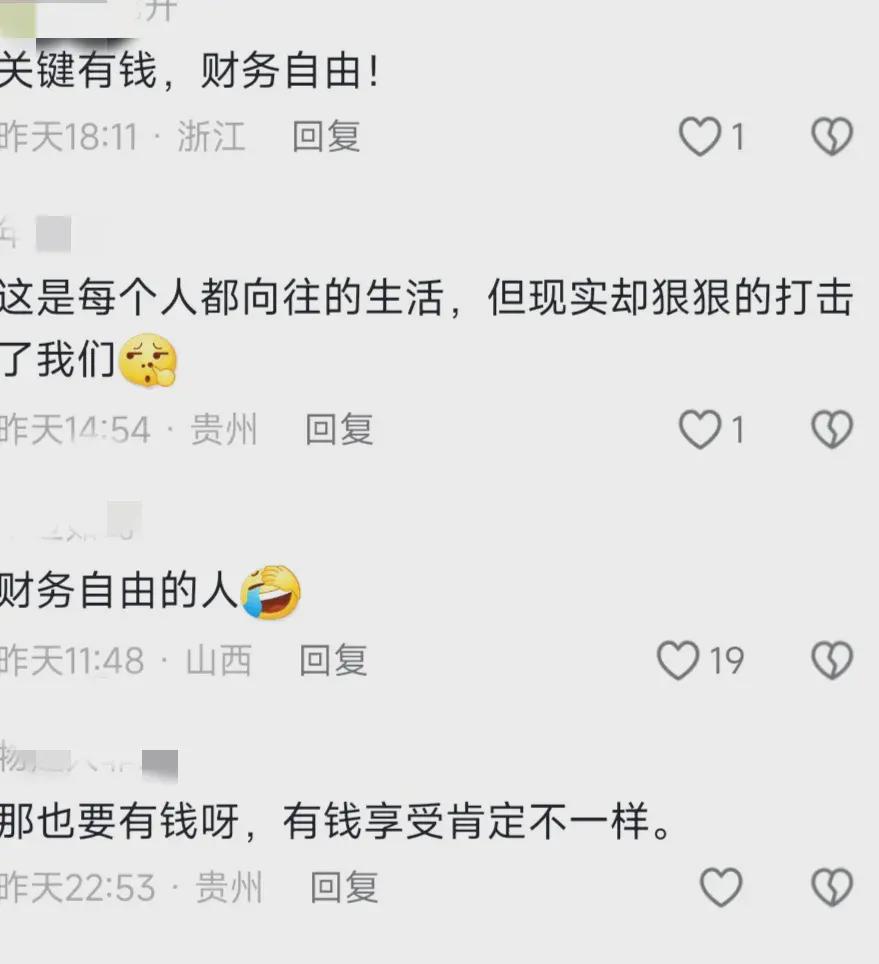Like the 昨天14:54 贵州 comment
The image size is (879, 964).
700,429
